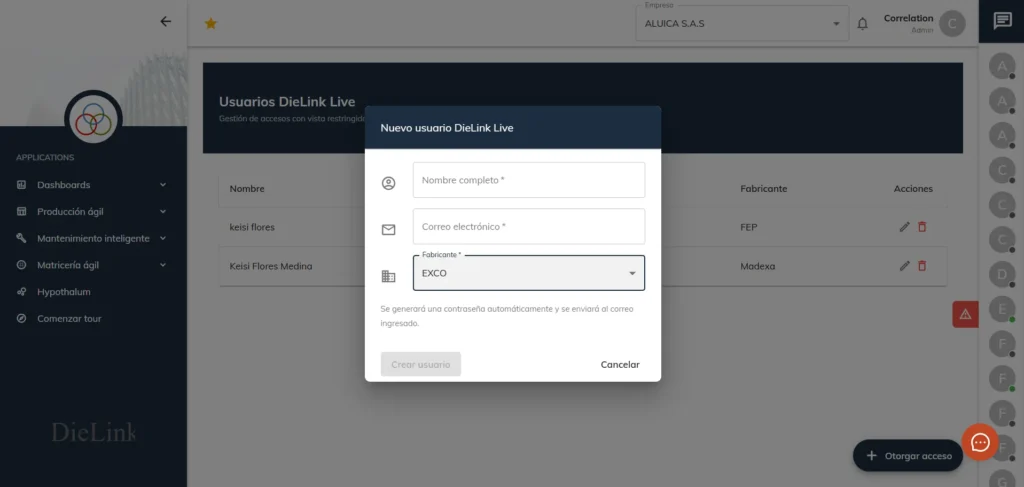Click the Matricería ágil sidebar icon
This screenshot has height=487, width=1024.
22,265
